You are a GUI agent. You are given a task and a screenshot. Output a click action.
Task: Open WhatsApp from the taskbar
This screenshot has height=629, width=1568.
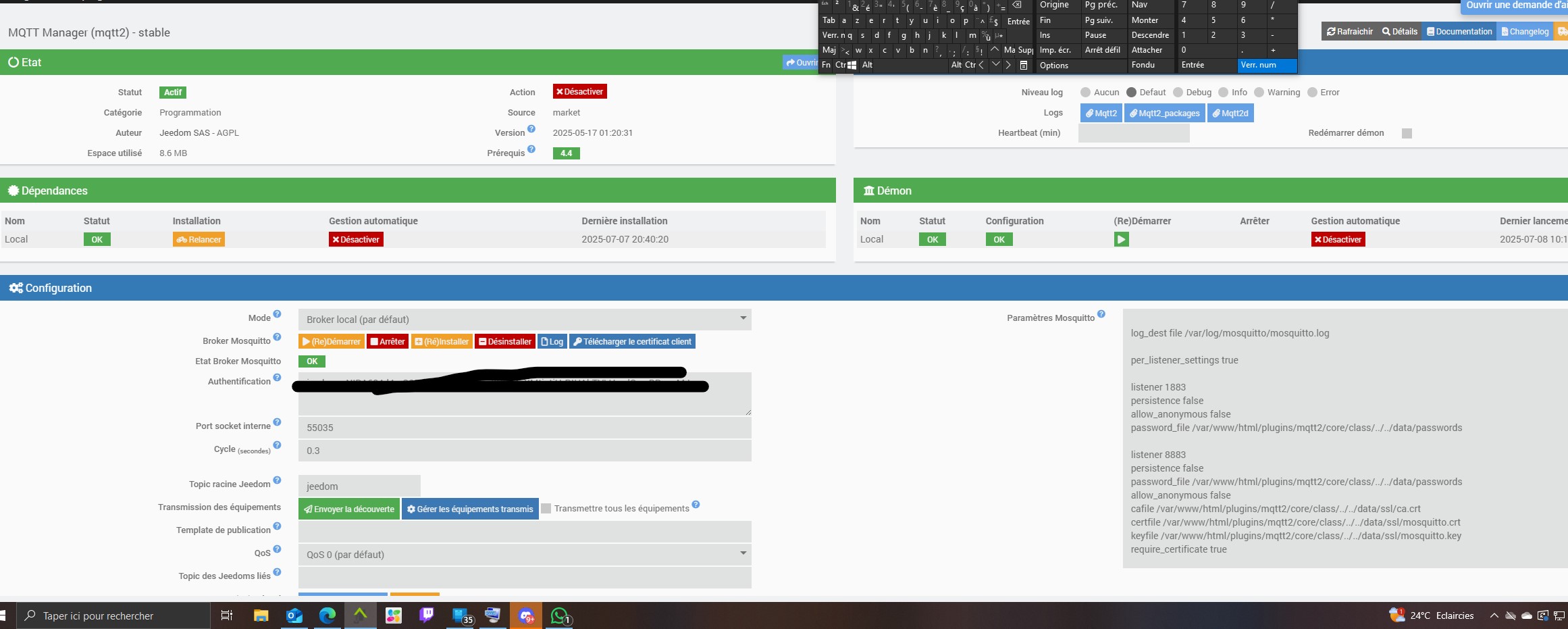[560, 615]
